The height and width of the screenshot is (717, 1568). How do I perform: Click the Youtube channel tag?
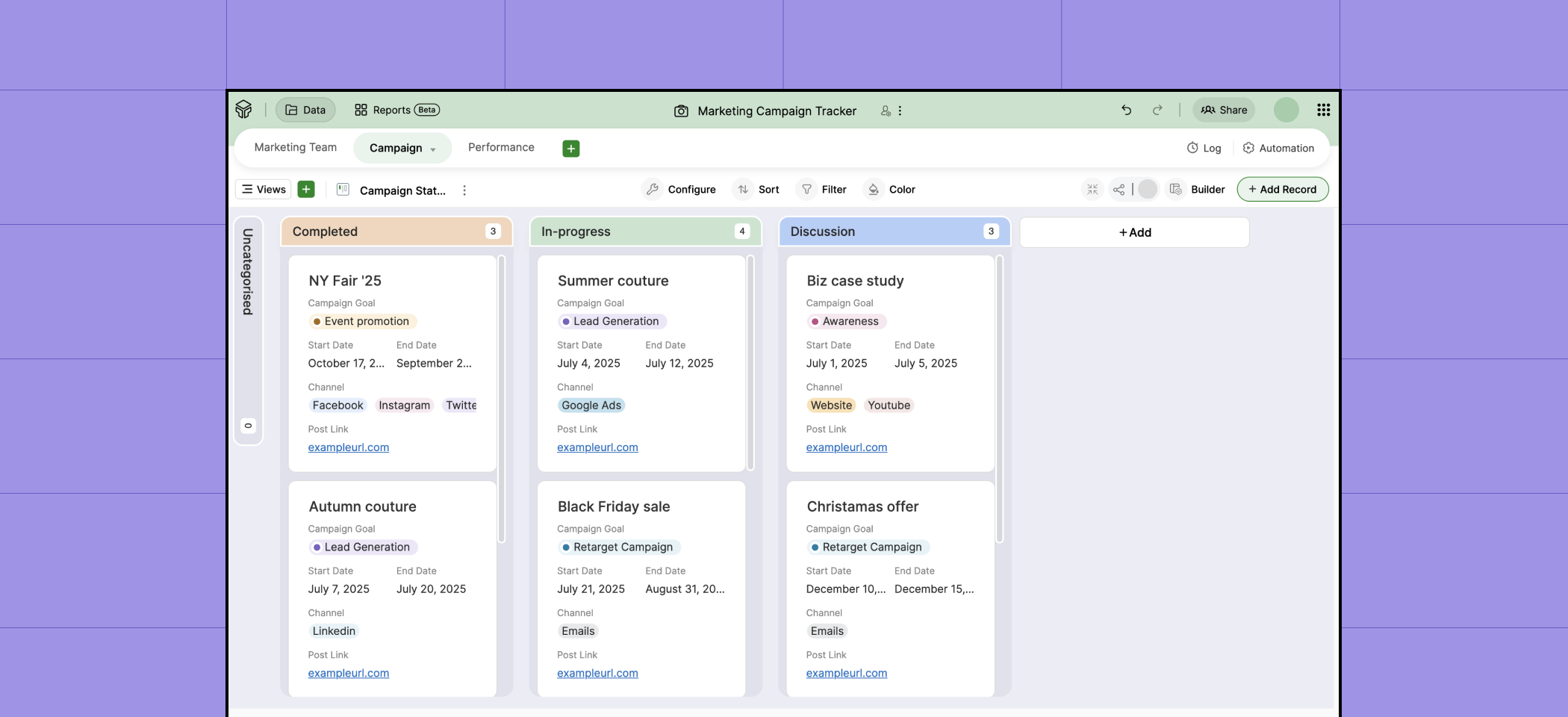[889, 406]
